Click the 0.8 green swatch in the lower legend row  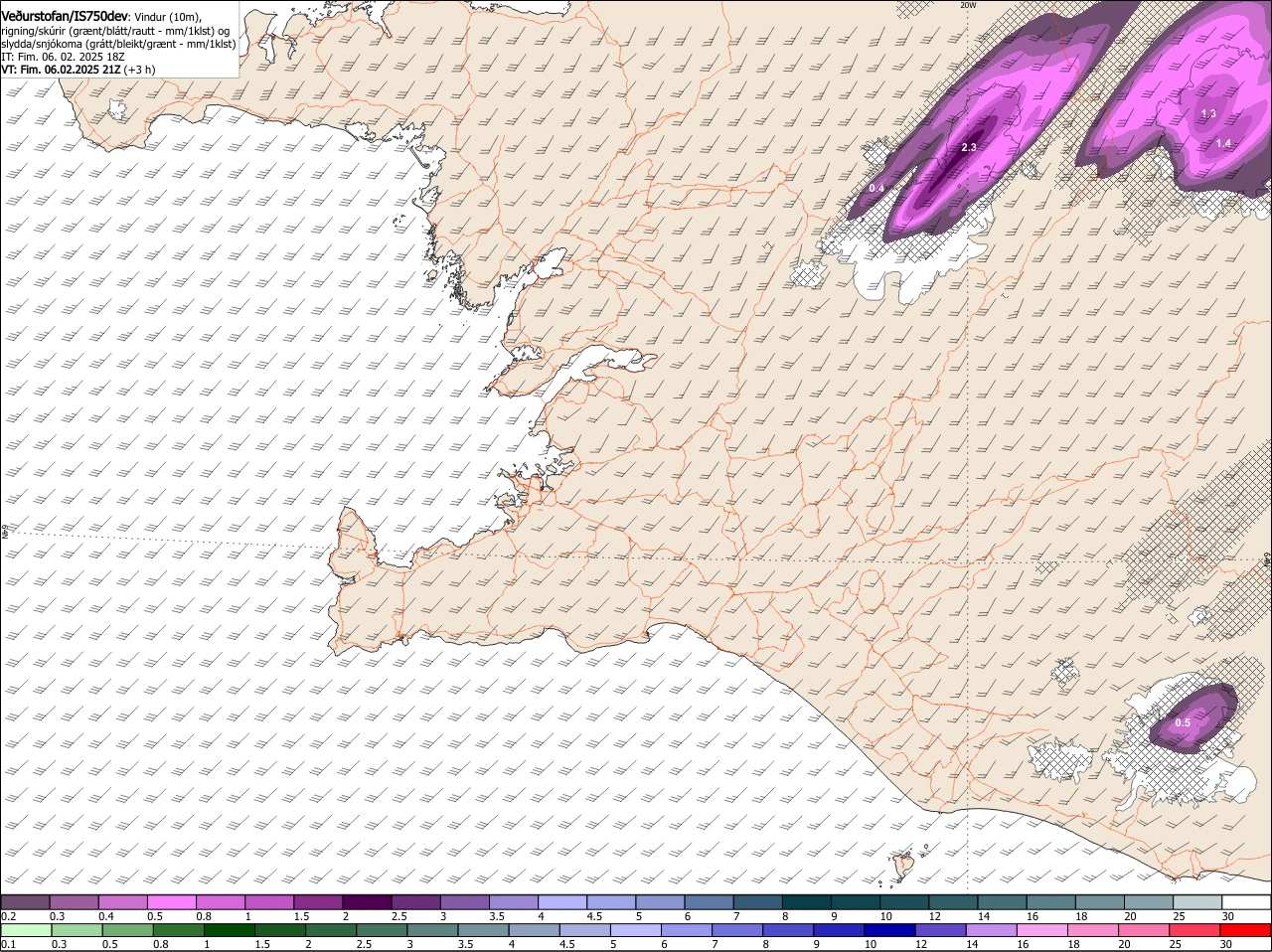tap(178, 930)
